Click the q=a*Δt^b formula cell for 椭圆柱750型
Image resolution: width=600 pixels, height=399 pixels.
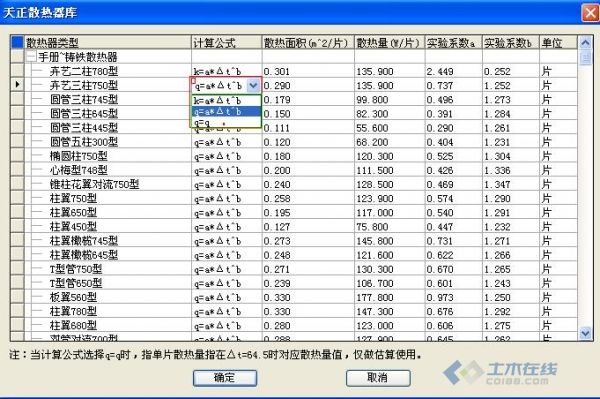click(x=227, y=156)
